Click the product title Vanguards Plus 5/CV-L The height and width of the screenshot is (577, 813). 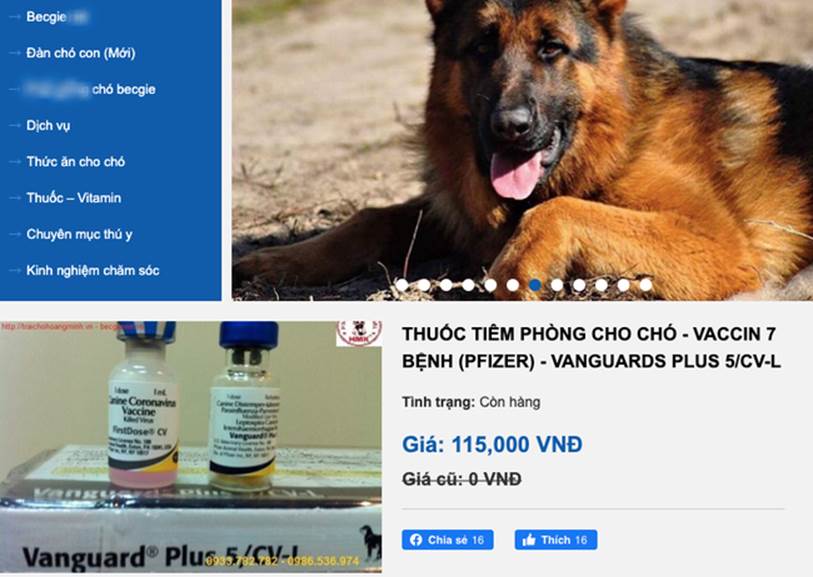coord(591,347)
